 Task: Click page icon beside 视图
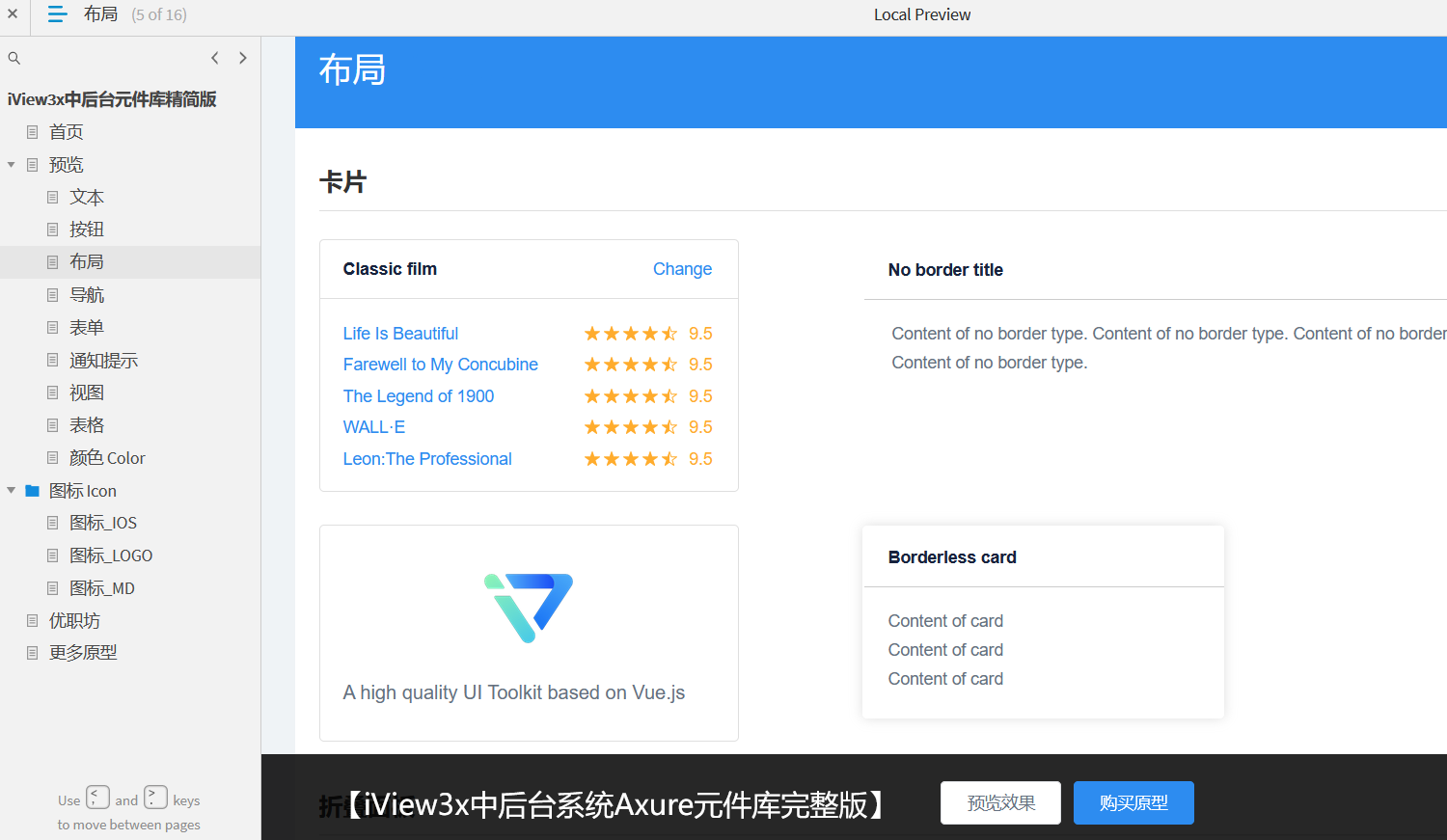[x=53, y=393]
